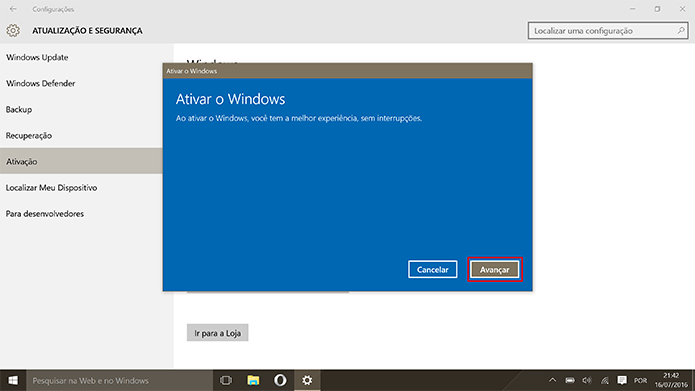
Task: Click the Settings gear taskbar icon
Action: coord(307,380)
